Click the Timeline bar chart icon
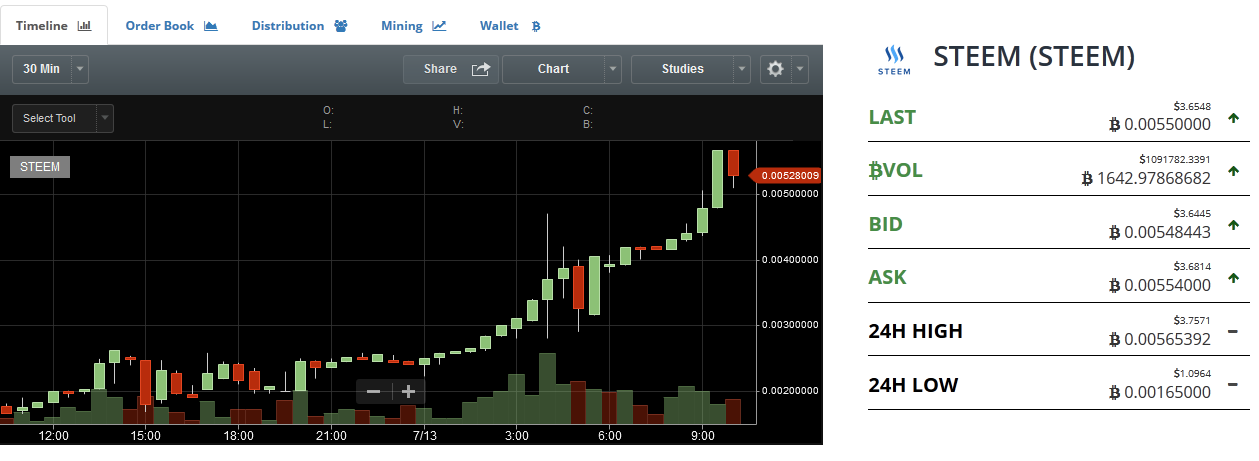Image resolution: width=1259 pixels, height=461 pixels. click(85, 26)
